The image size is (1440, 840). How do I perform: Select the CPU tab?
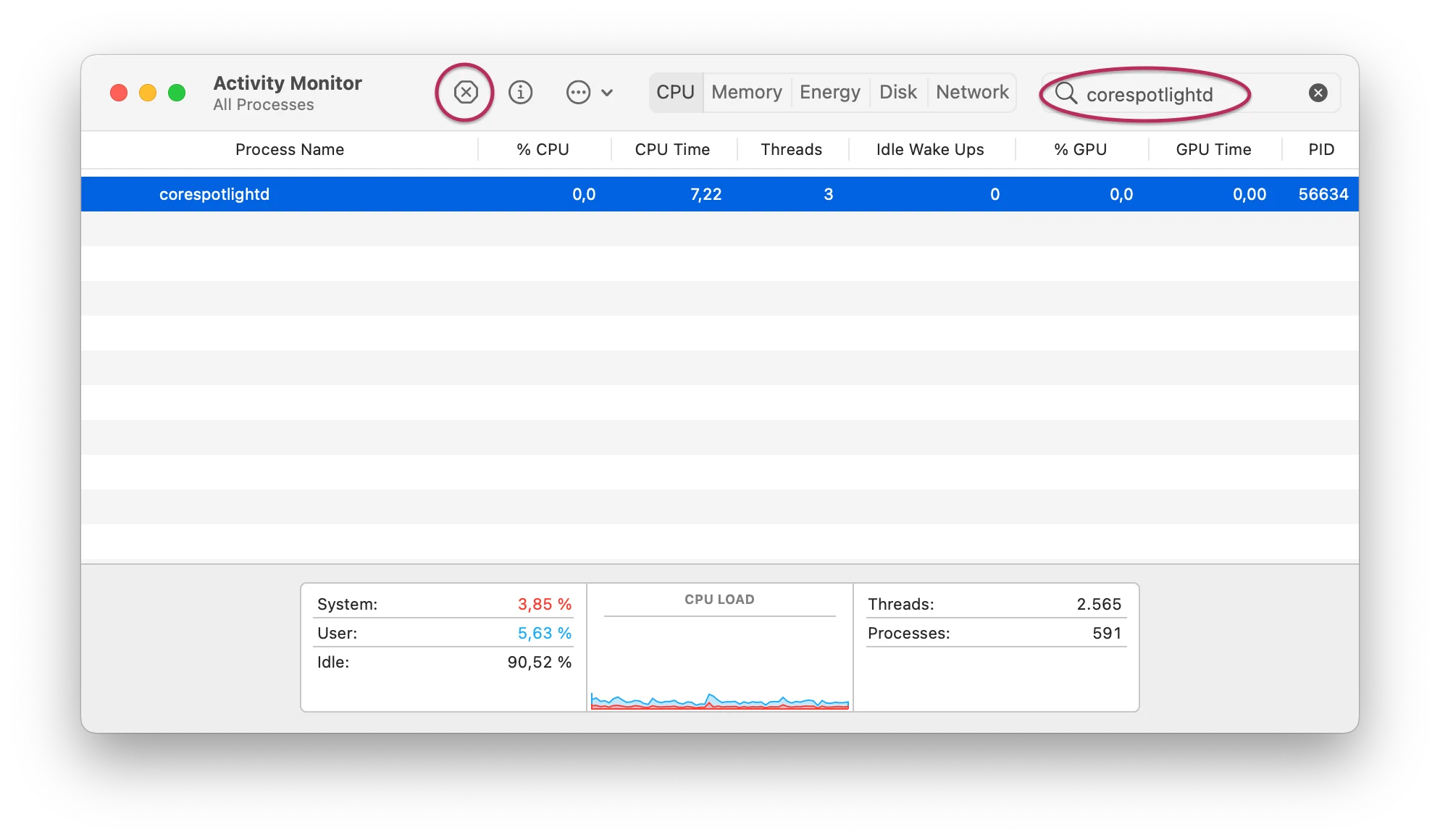click(x=675, y=92)
